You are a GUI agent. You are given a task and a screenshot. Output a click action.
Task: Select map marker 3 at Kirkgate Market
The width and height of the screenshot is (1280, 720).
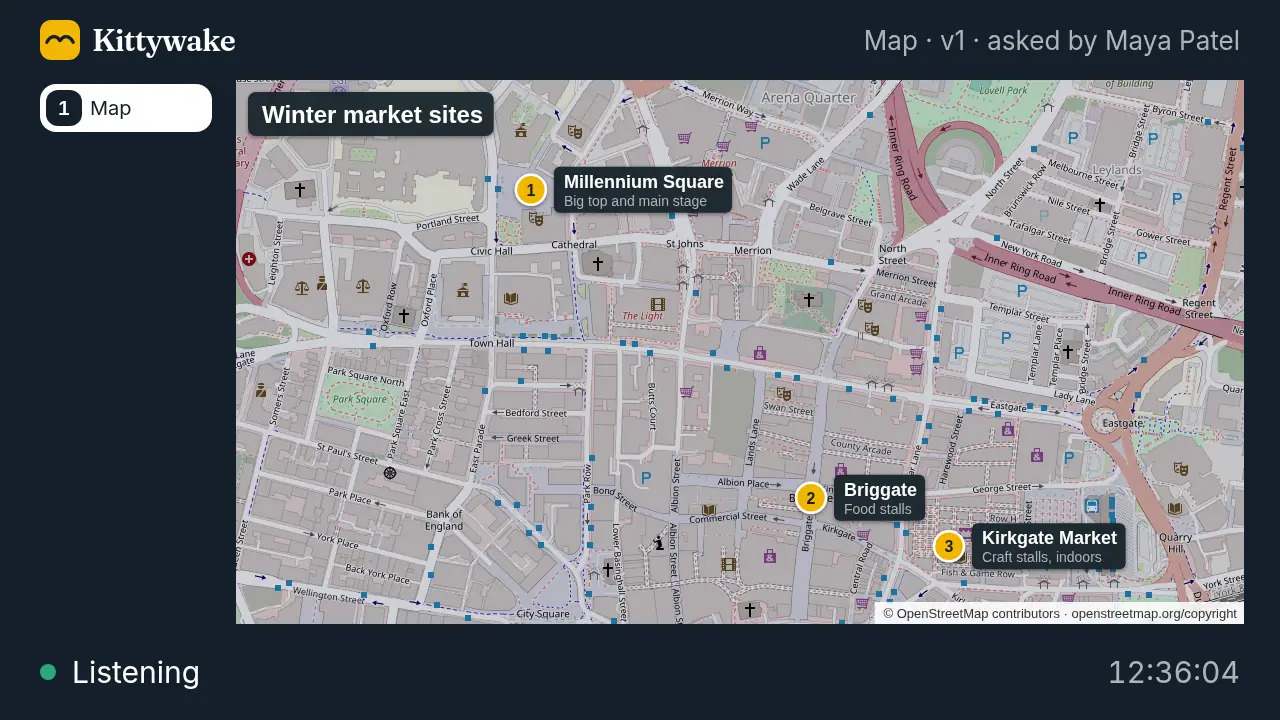click(949, 547)
